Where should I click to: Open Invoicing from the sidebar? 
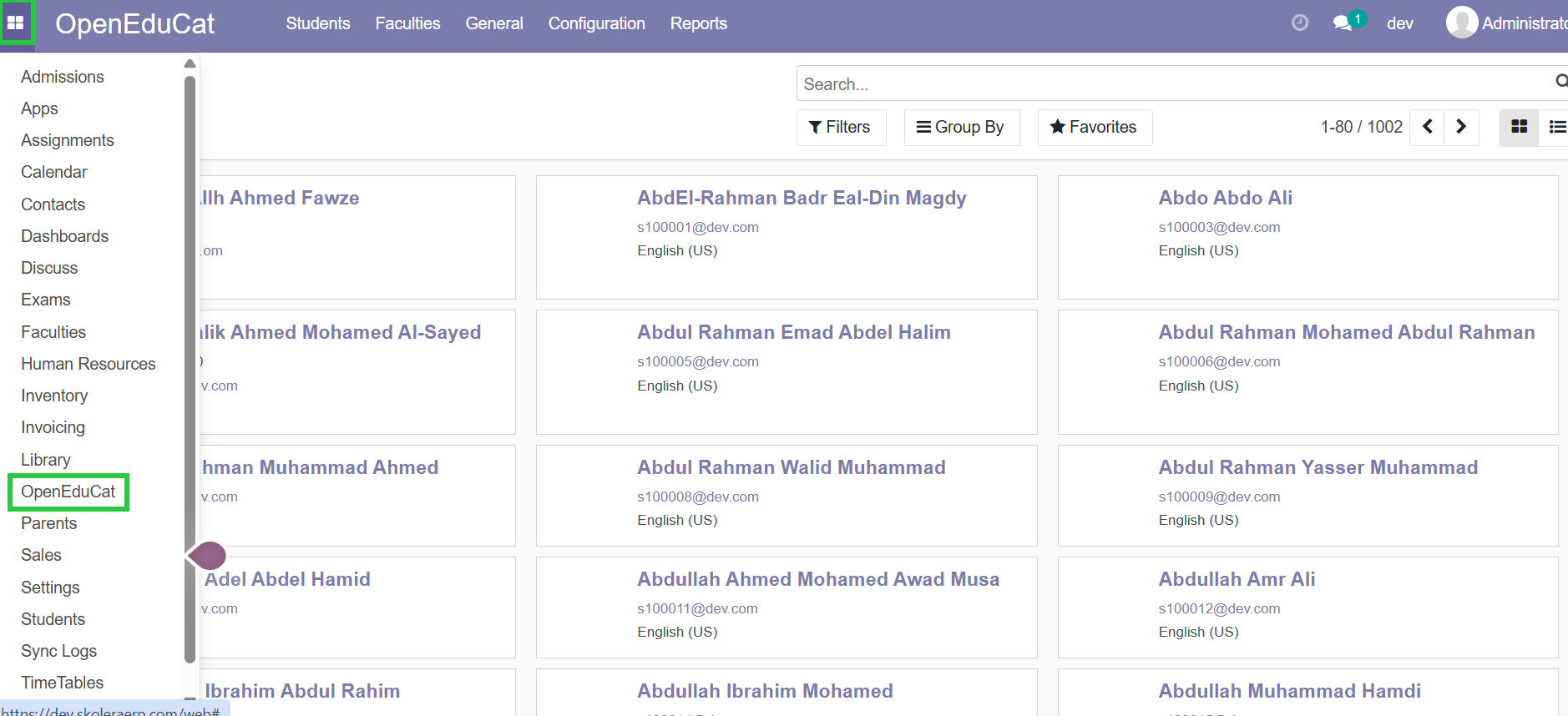[x=53, y=427]
